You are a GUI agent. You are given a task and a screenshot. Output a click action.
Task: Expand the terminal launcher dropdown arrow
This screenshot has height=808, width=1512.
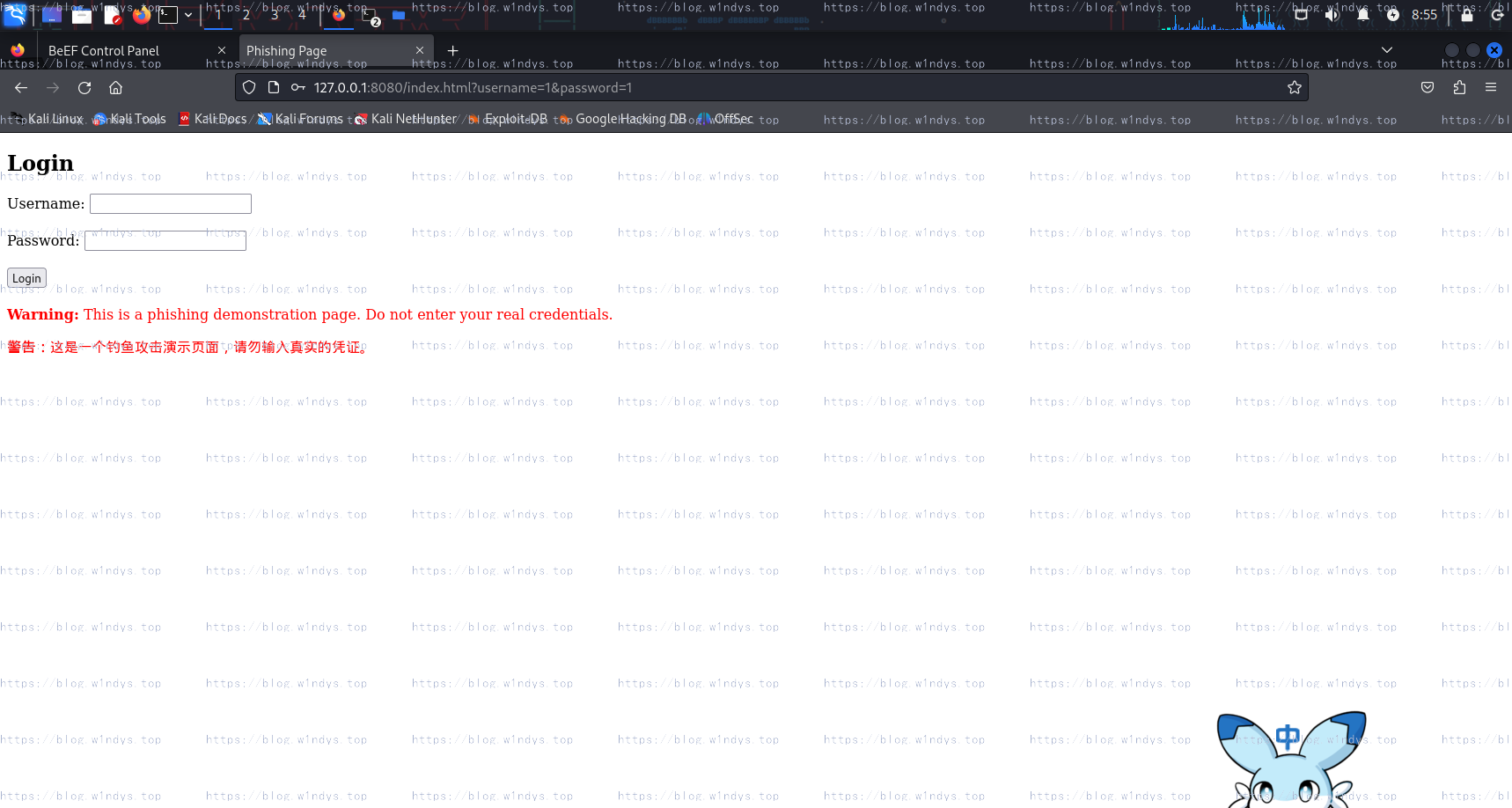coord(188,14)
